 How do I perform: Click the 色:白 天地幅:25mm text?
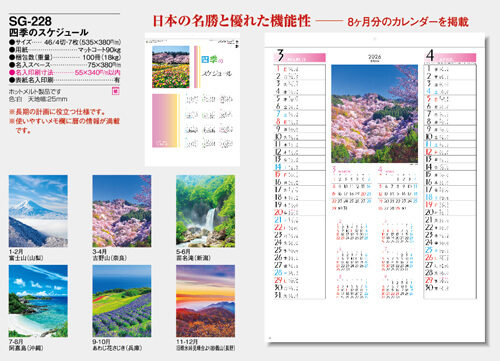pyautogui.click(x=38, y=99)
